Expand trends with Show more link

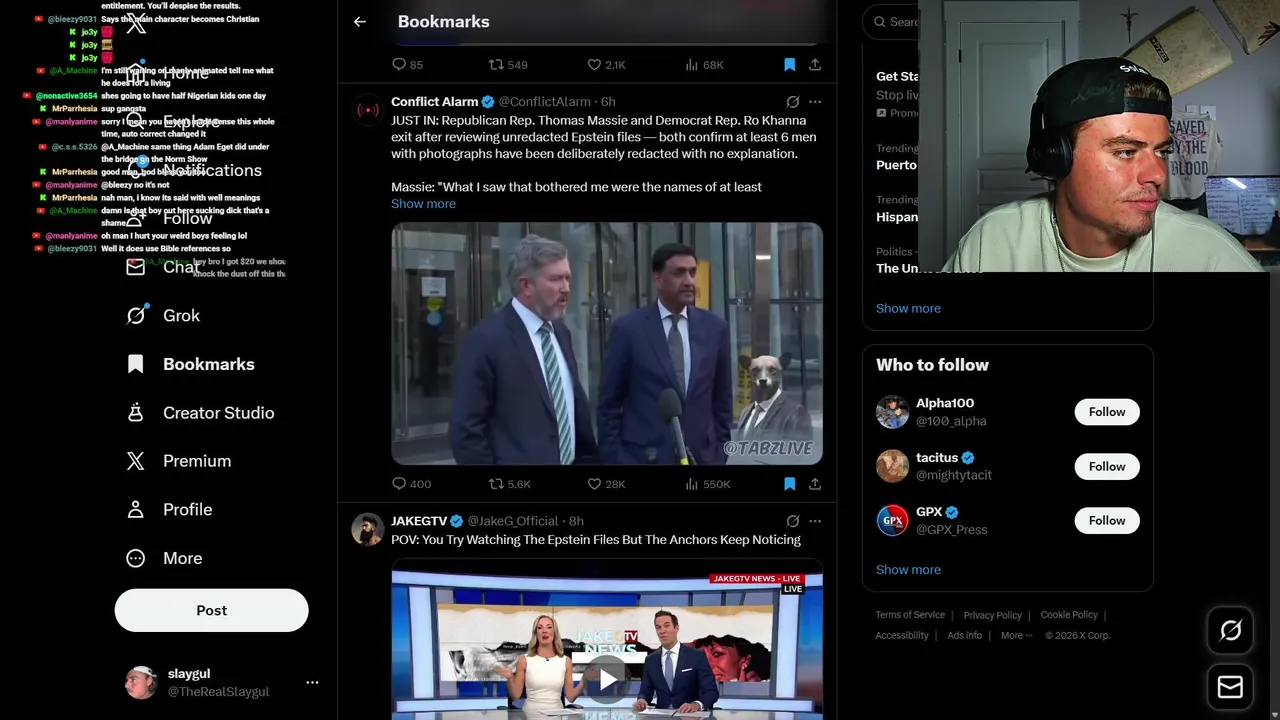click(x=908, y=308)
